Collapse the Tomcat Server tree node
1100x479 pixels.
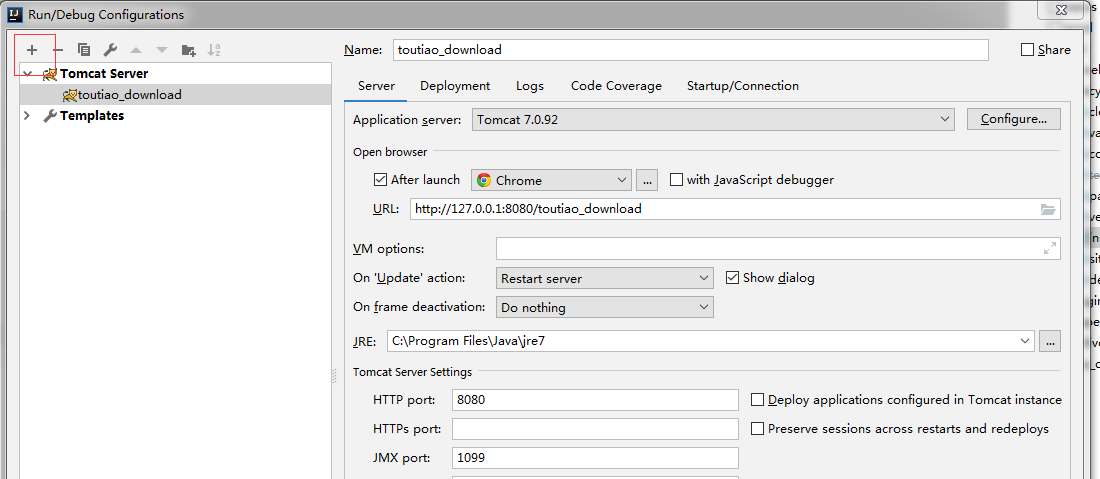coord(27,74)
